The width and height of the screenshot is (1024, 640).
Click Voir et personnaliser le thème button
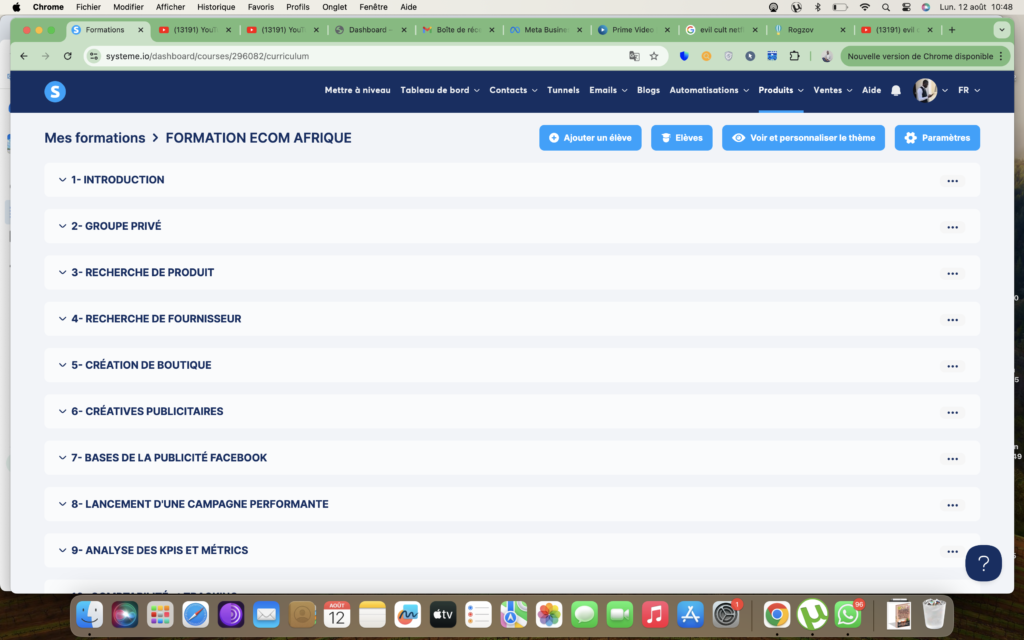tap(803, 138)
